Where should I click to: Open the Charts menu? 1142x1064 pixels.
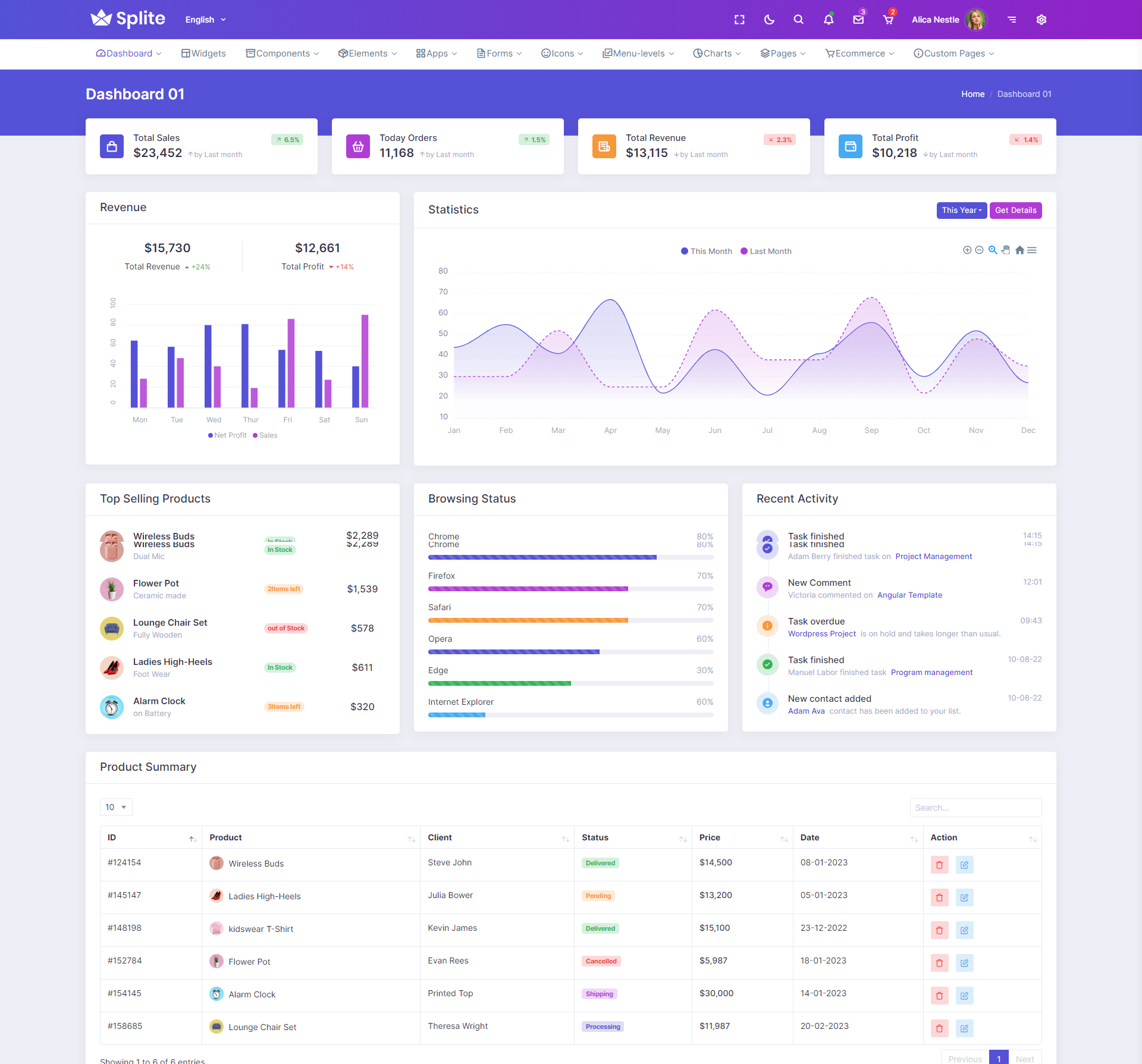(x=717, y=54)
